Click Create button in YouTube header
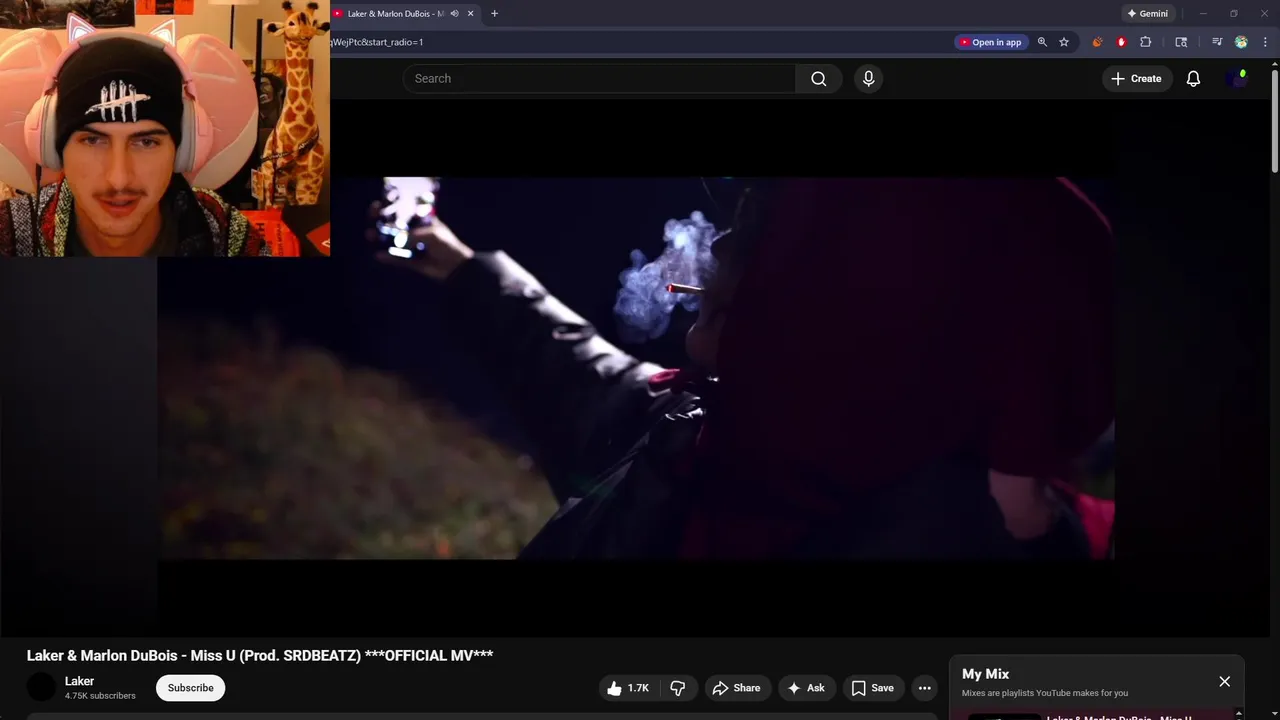The image size is (1280, 720). 1137,78
